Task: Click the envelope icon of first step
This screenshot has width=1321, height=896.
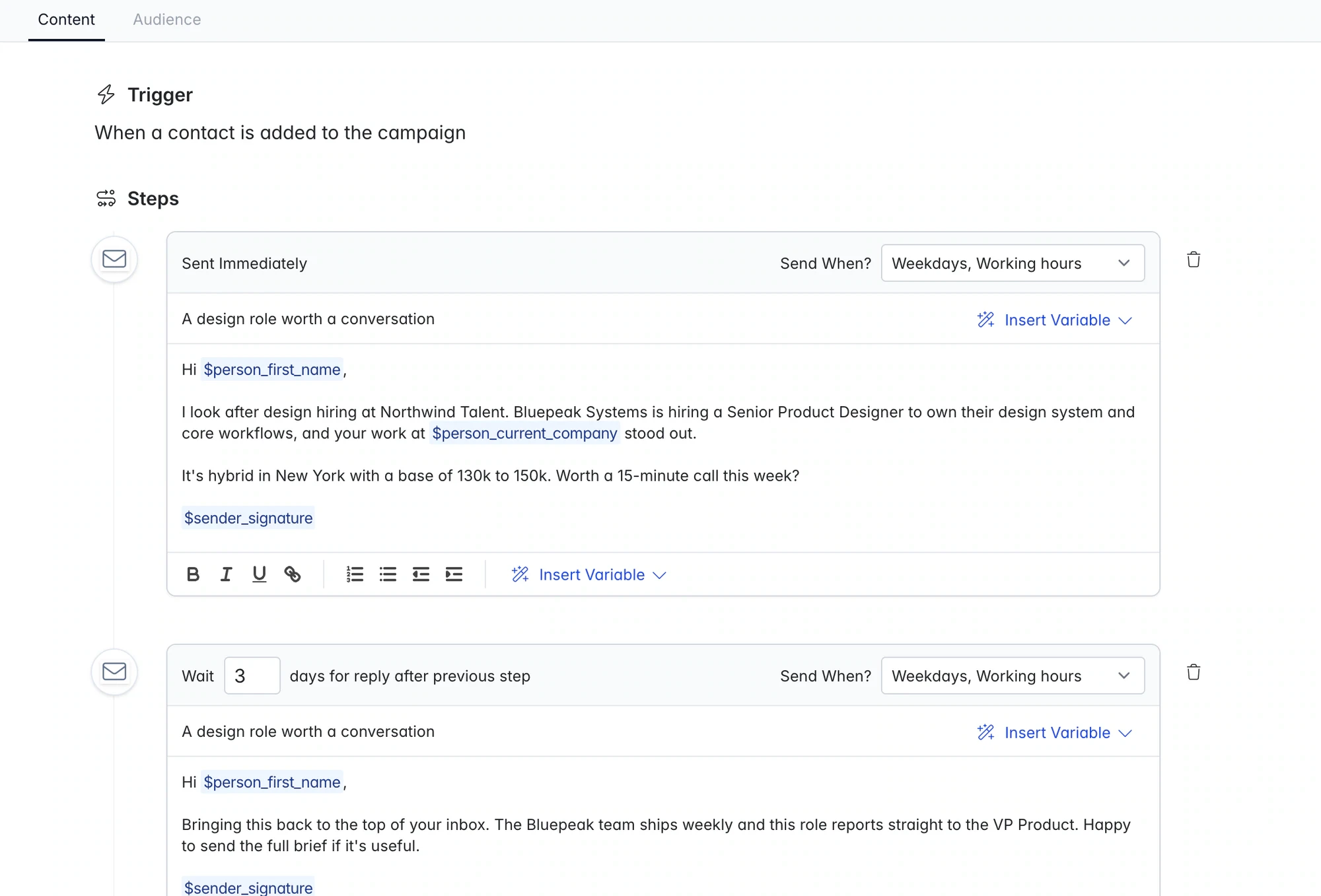Action: 114,259
